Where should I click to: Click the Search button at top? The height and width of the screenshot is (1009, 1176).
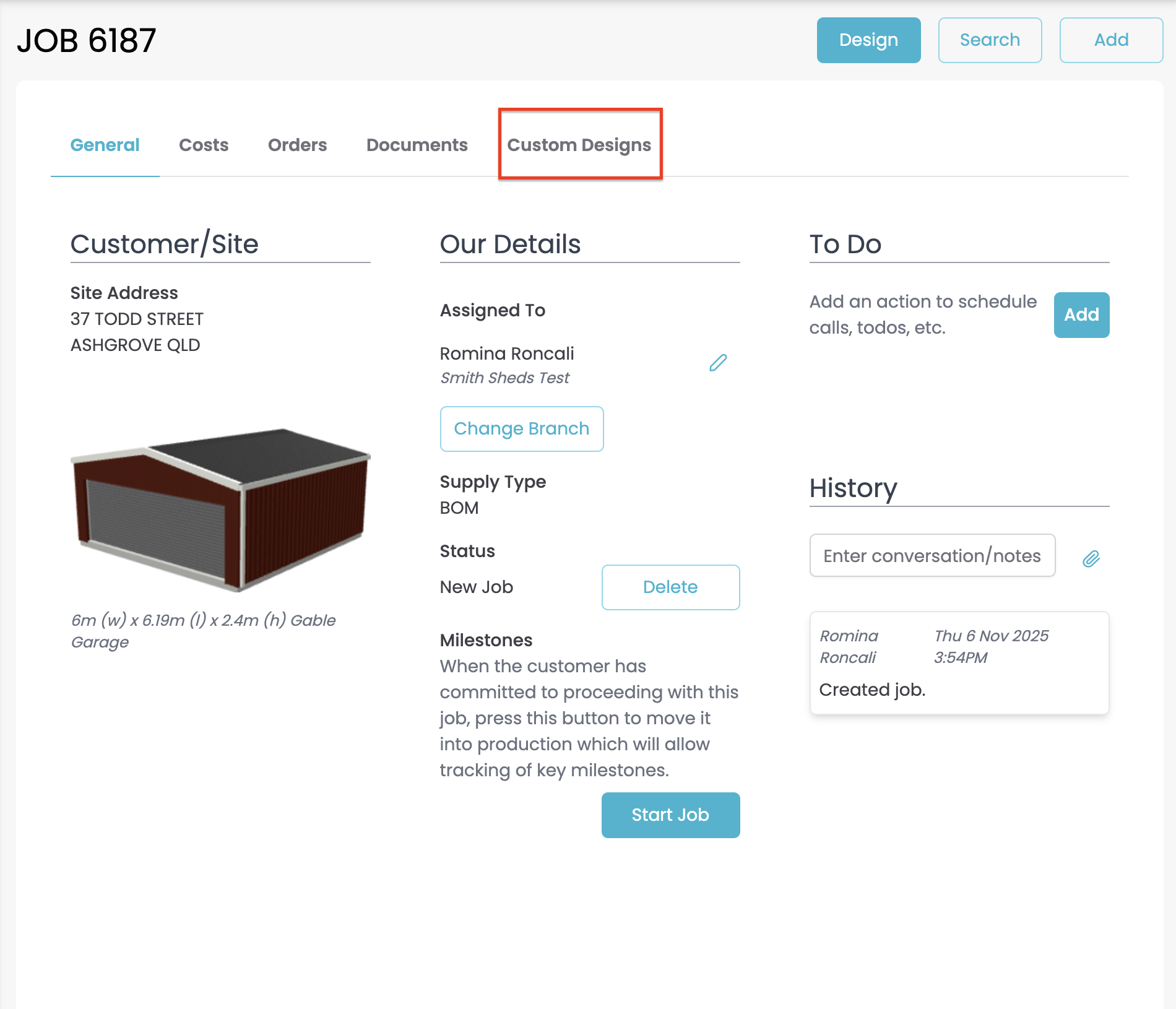tap(990, 40)
